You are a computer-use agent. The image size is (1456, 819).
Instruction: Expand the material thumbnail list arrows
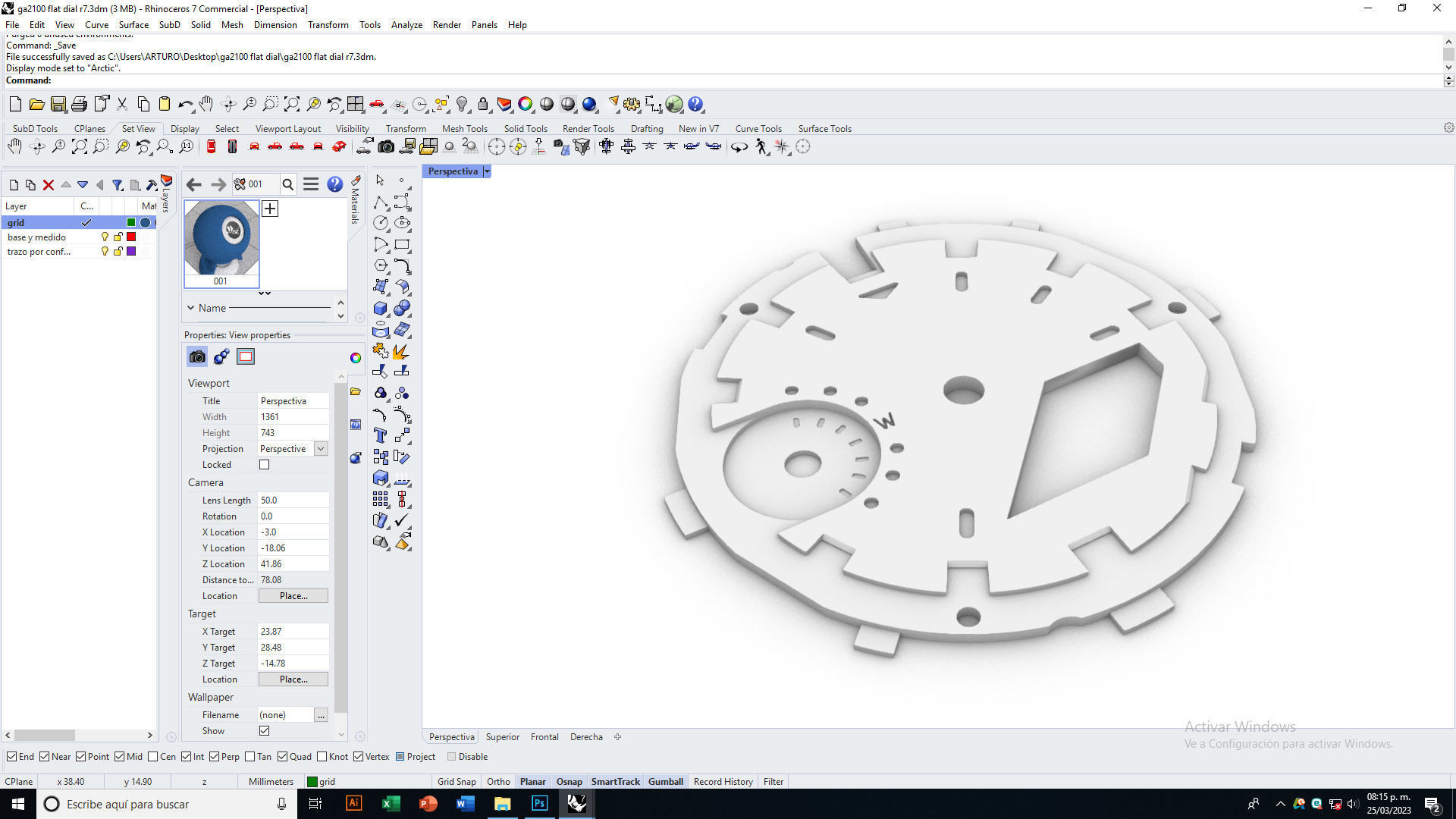[264, 293]
